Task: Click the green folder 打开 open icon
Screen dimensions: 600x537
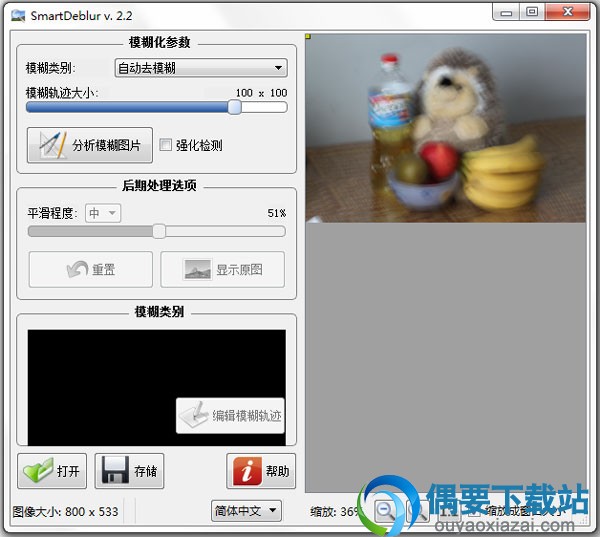Action: (x=38, y=470)
